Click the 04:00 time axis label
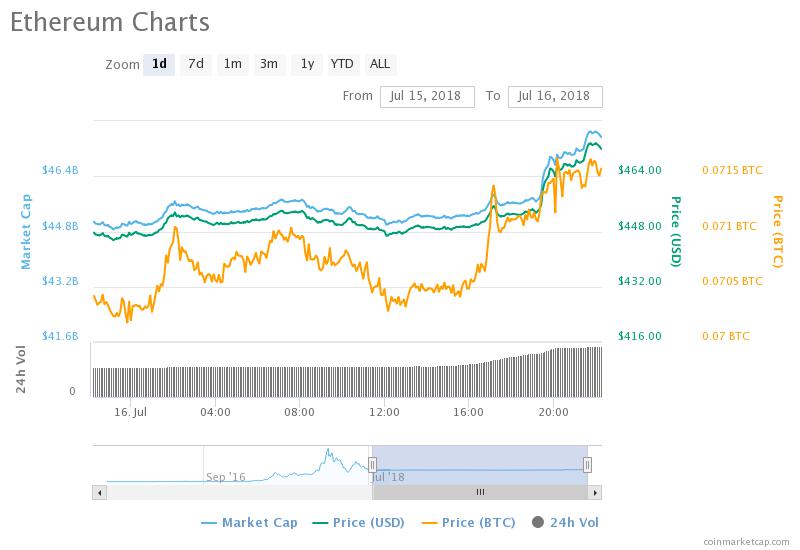 [215, 412]
